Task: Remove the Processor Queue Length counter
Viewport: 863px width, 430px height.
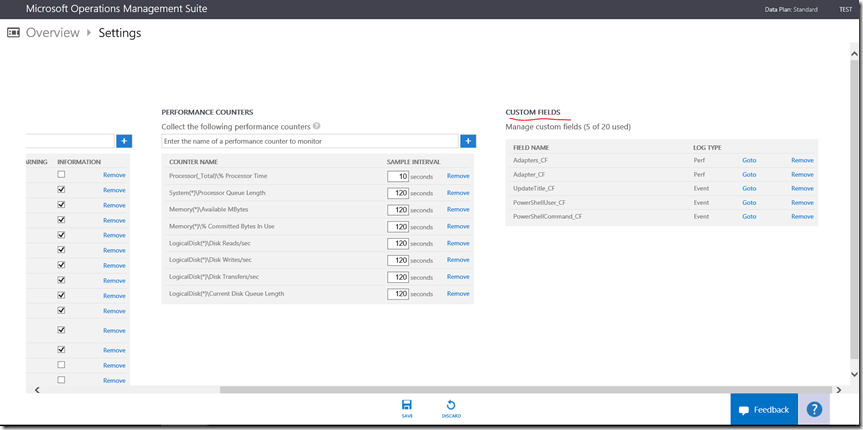Action: point(458,193)
